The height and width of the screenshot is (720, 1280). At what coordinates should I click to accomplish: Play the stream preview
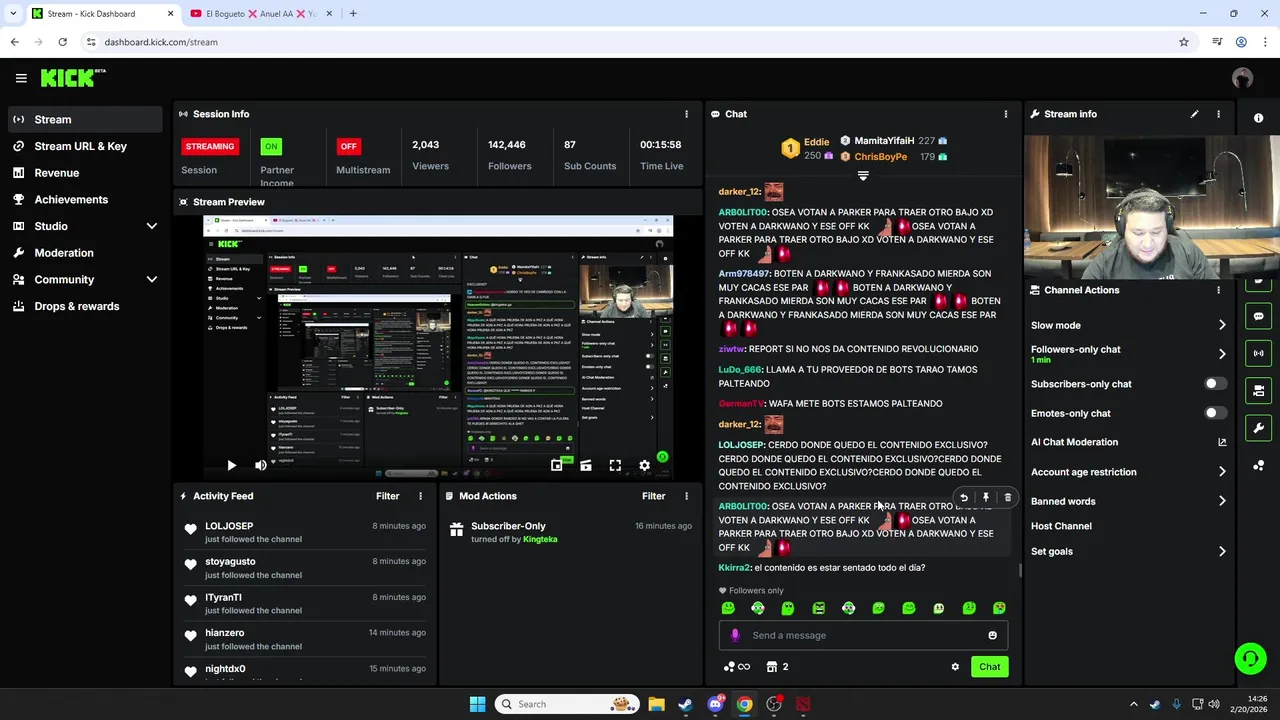click(231, 465)
